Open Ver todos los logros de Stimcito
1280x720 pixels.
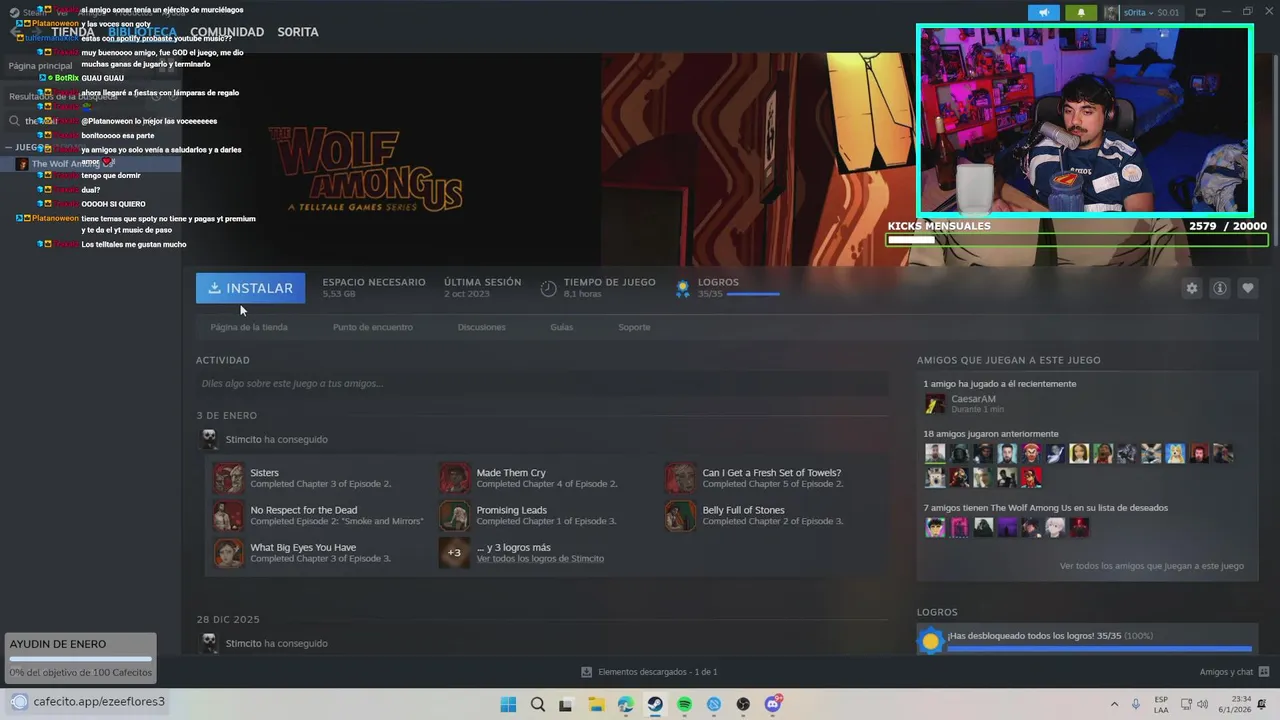pyautogui.click(x=540, y=559)
